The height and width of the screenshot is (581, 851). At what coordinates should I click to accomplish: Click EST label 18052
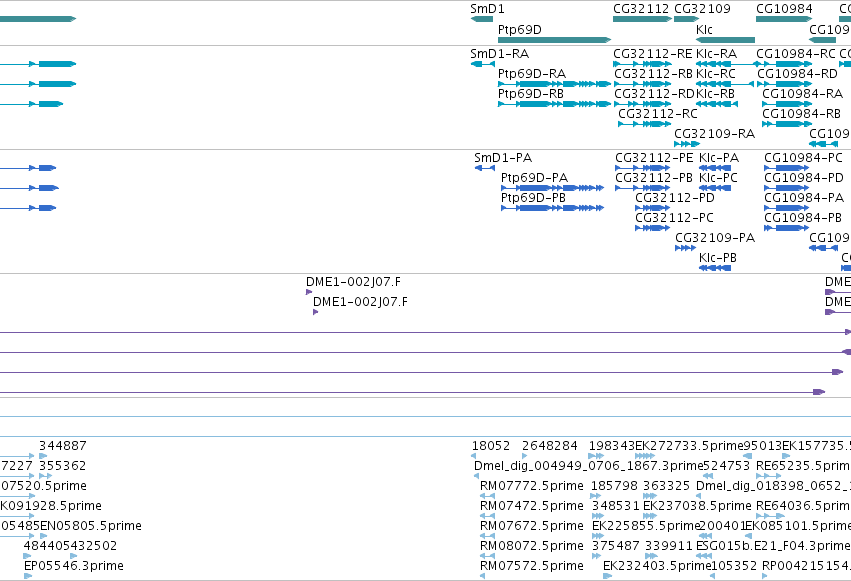point(491,446)
